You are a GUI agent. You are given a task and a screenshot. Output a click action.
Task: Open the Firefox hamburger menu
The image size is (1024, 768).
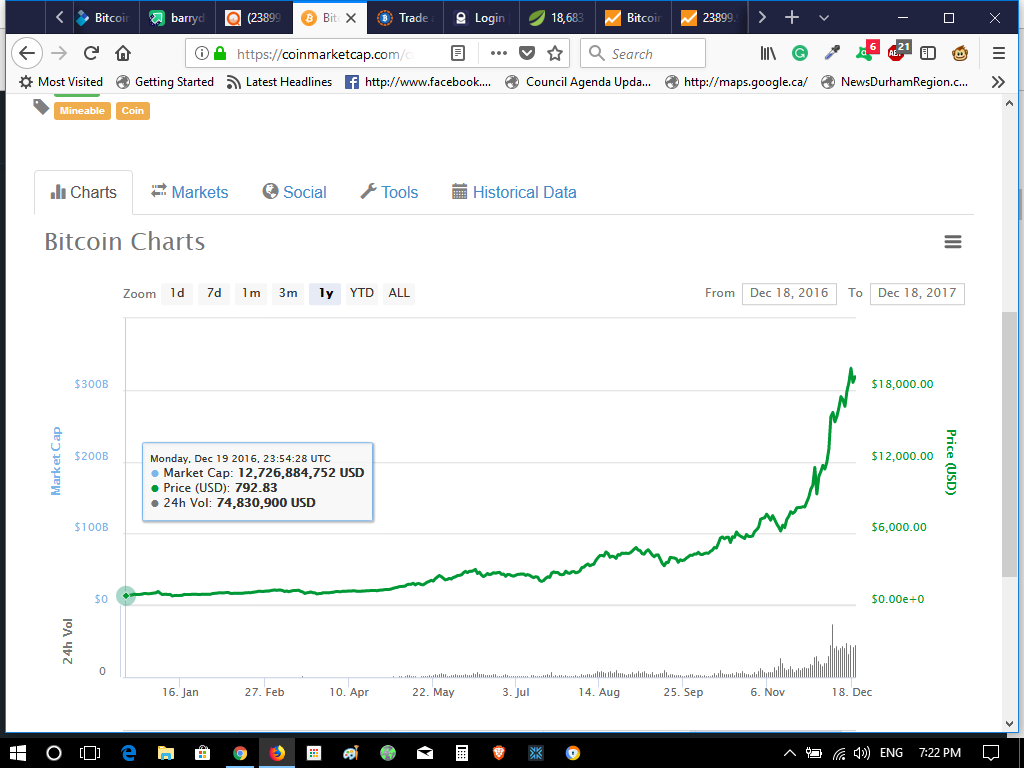click(999, 54)
